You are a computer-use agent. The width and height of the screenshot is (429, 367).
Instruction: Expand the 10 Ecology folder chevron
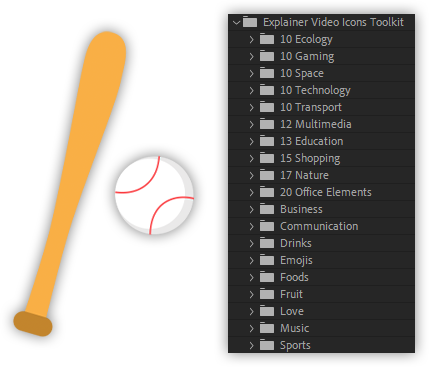(x=252, y=39)
